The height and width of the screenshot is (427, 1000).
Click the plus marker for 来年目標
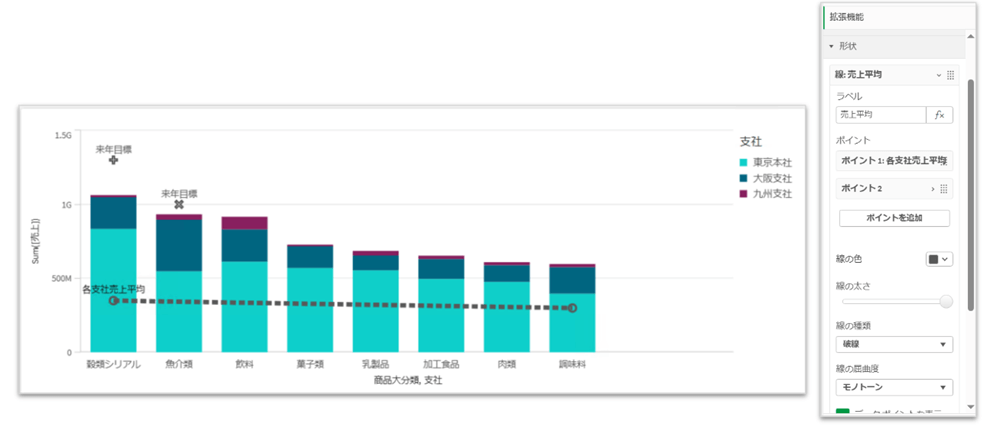[114, 160]
